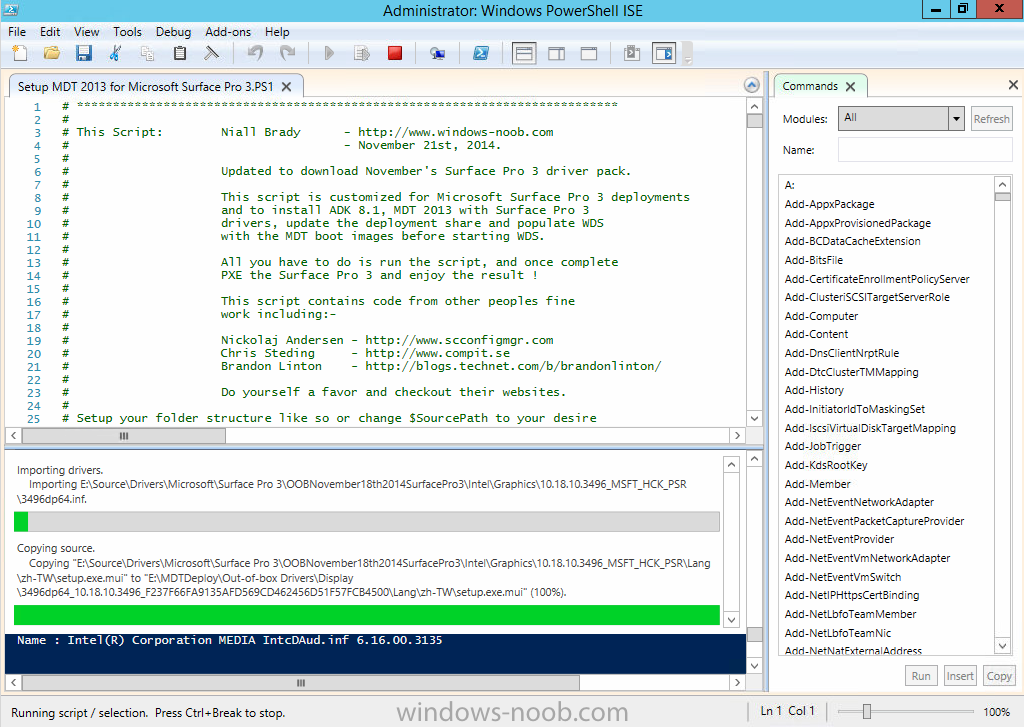Click the Insert button in Commands pane
Screen dimensions: 1024x727
click(x=959, y=675)
